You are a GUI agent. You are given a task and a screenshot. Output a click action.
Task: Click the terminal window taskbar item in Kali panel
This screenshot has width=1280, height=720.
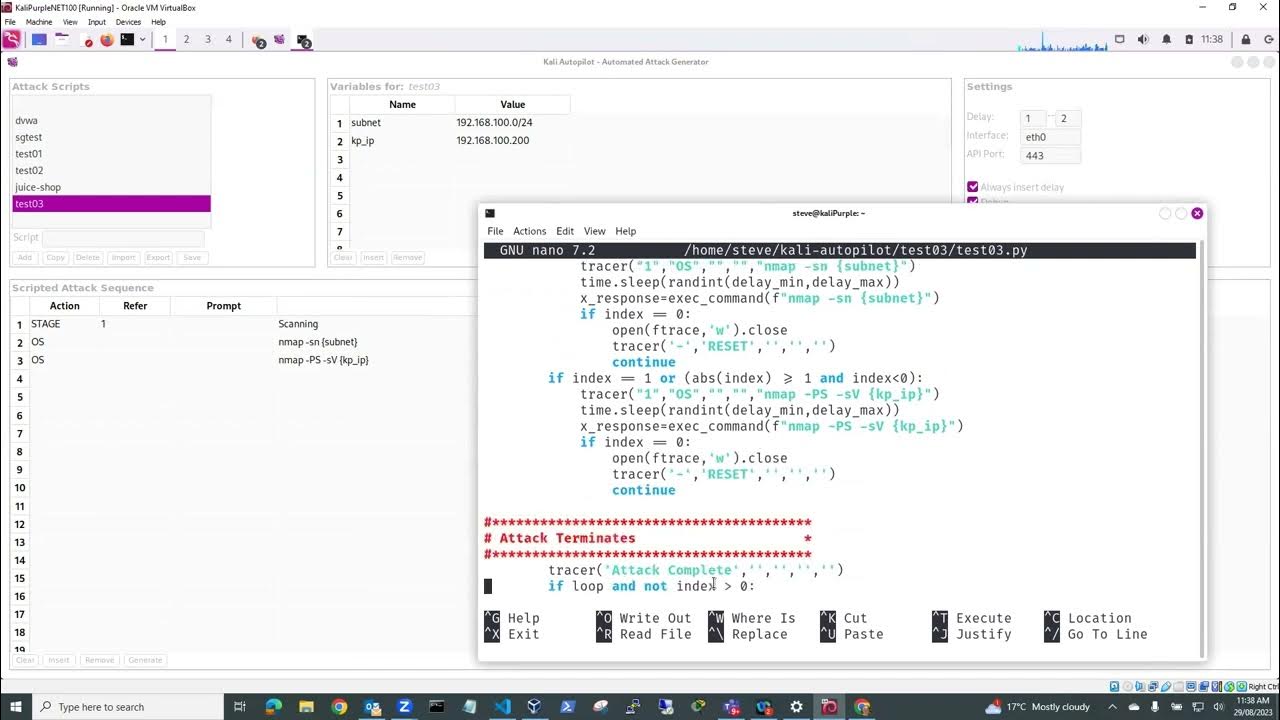303,40
